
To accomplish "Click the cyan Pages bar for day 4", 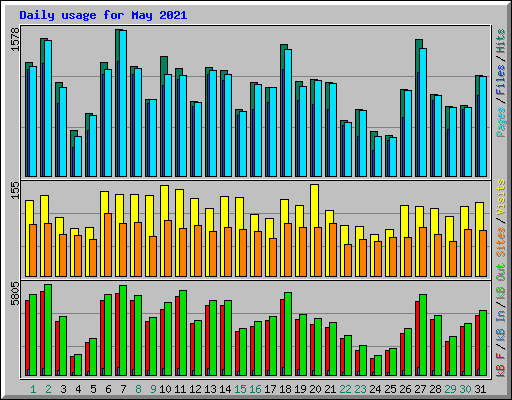I will tap(78, 156).
